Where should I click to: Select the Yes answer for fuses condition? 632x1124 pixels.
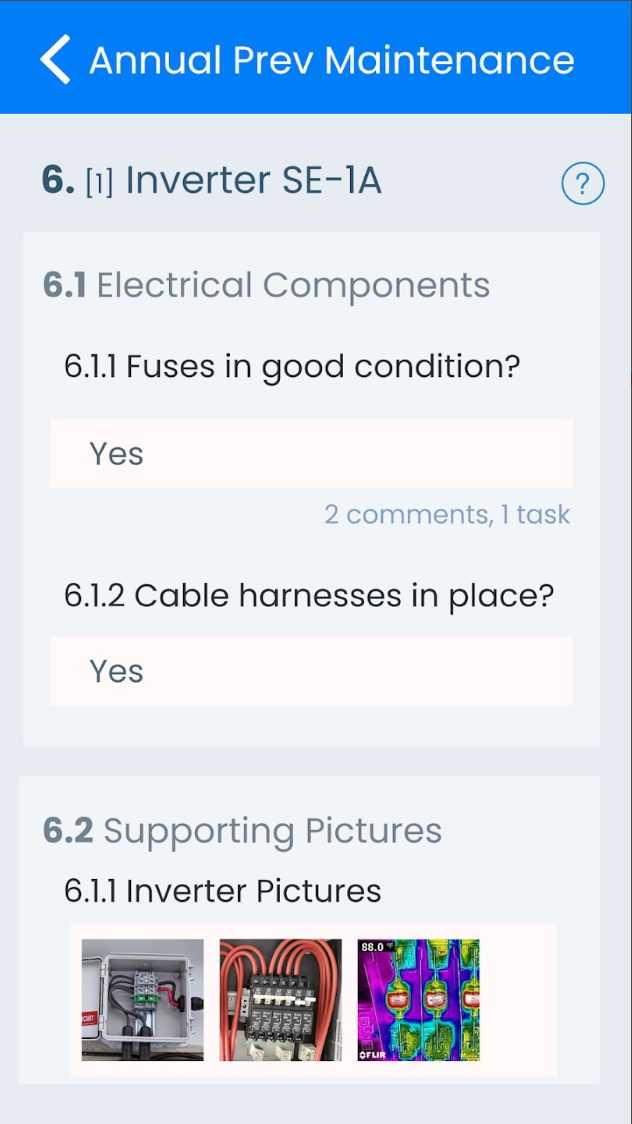tap(311, 454)
